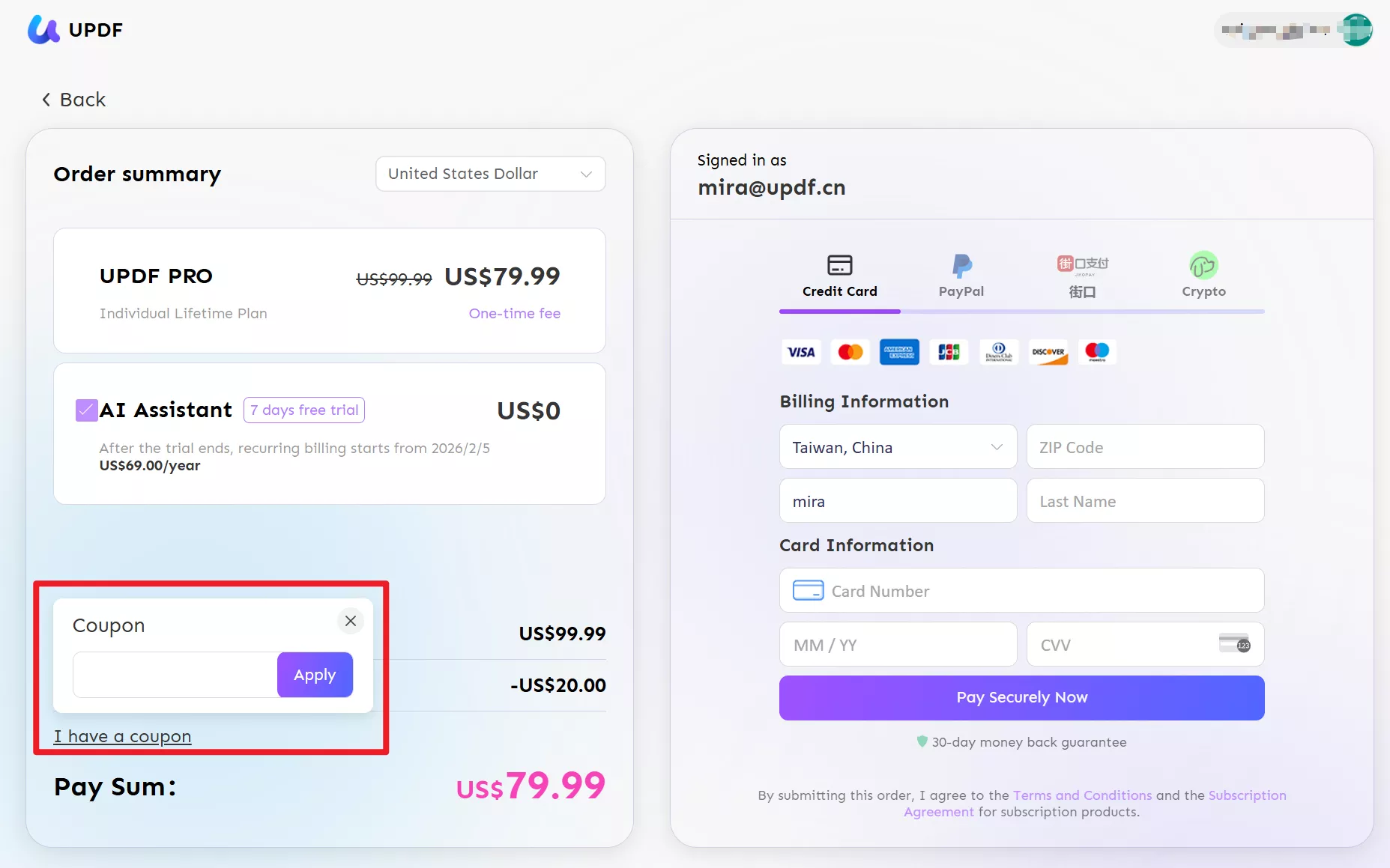Click the Card Number field

tap(1021, 590)
